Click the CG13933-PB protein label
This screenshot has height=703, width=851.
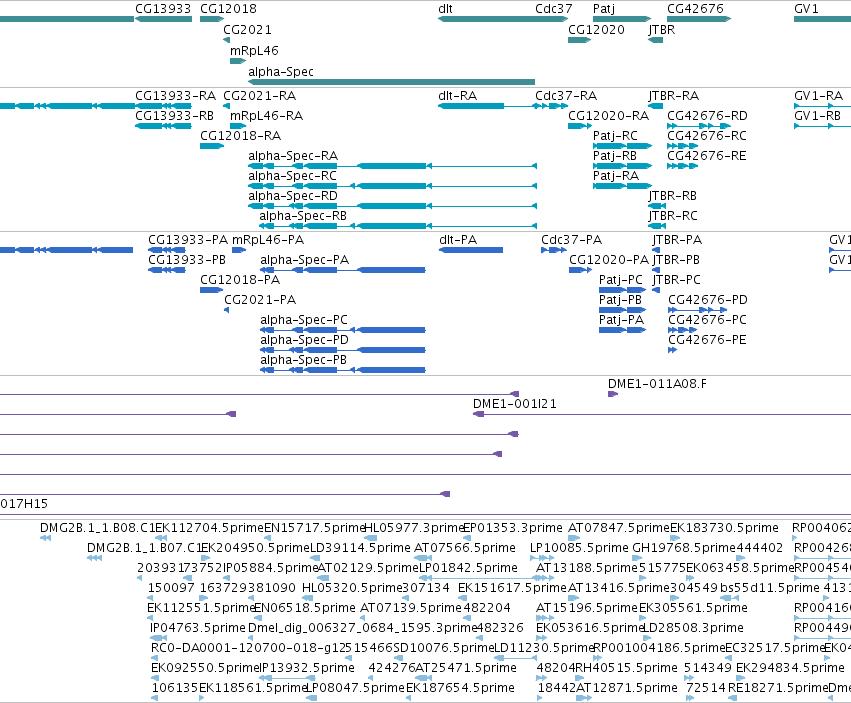[x=187, y=260]
